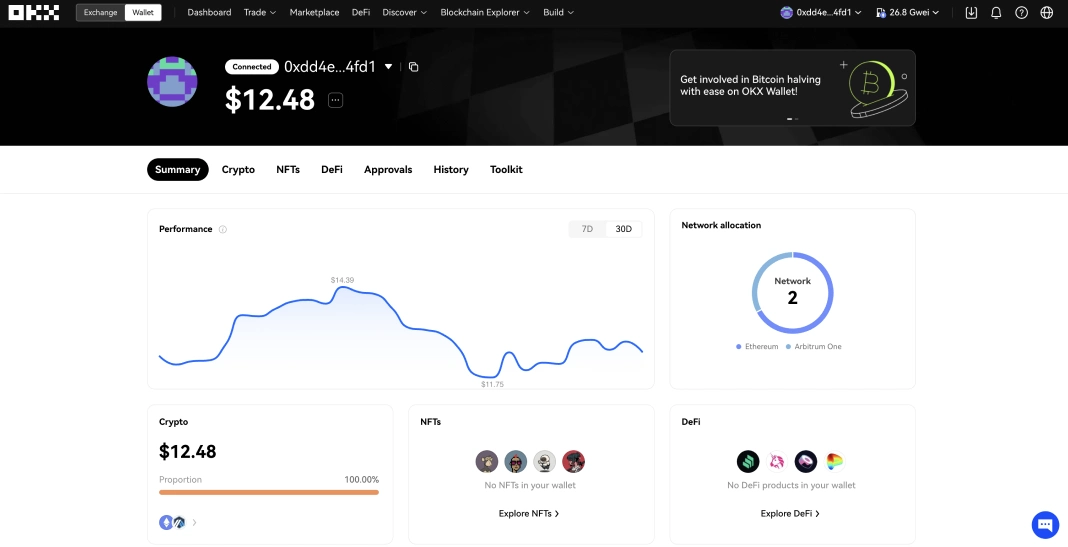Set performance range to 7D

[587, 229]
